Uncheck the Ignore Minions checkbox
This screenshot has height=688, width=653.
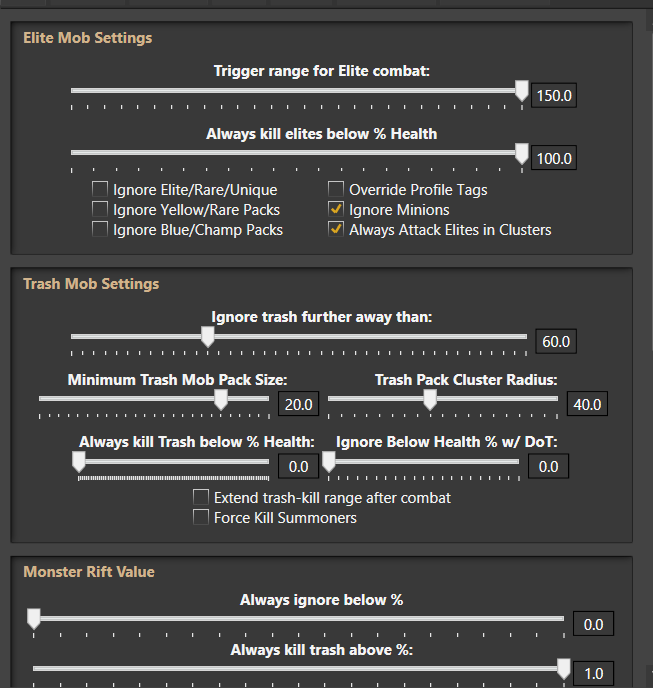pyautogui.click(x=336, y=210)
